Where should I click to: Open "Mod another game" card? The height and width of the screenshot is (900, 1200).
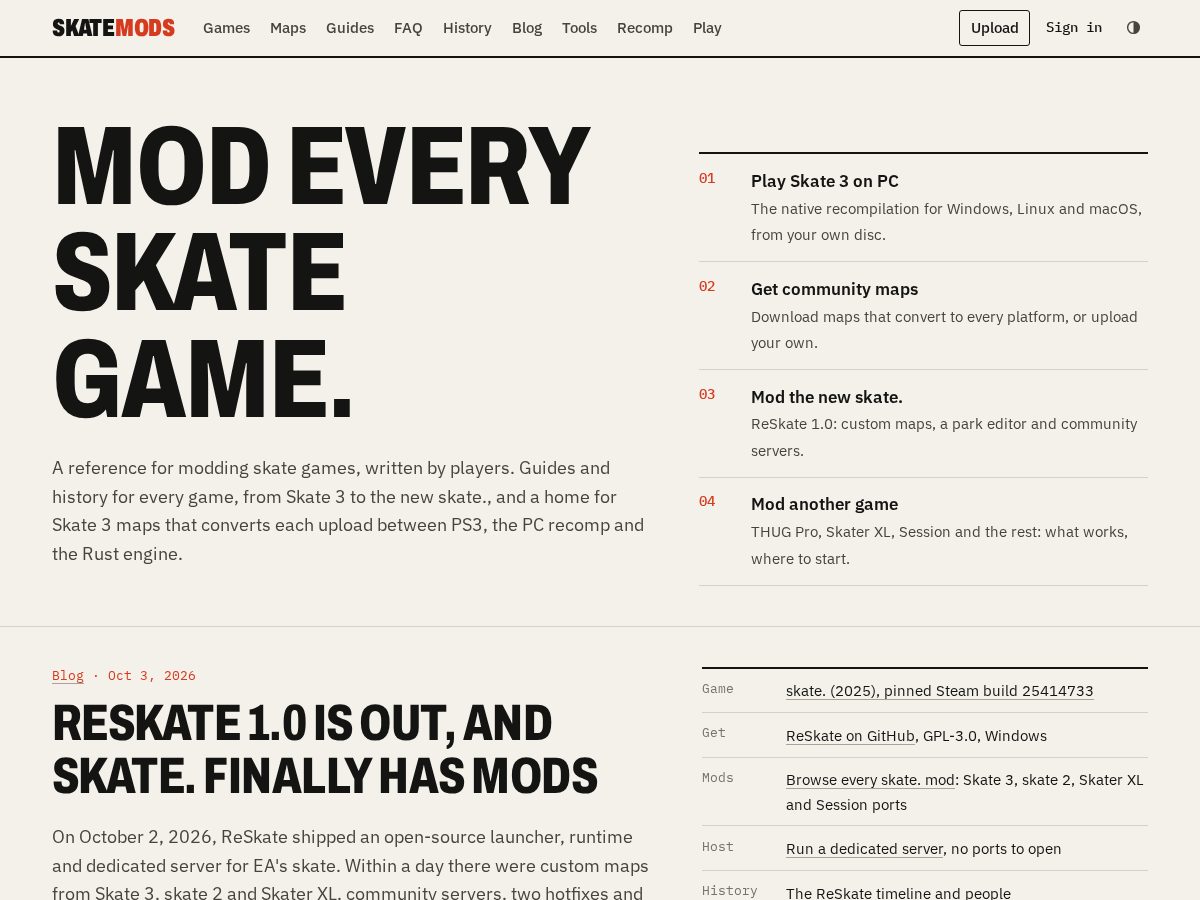[x=923, y=531]
